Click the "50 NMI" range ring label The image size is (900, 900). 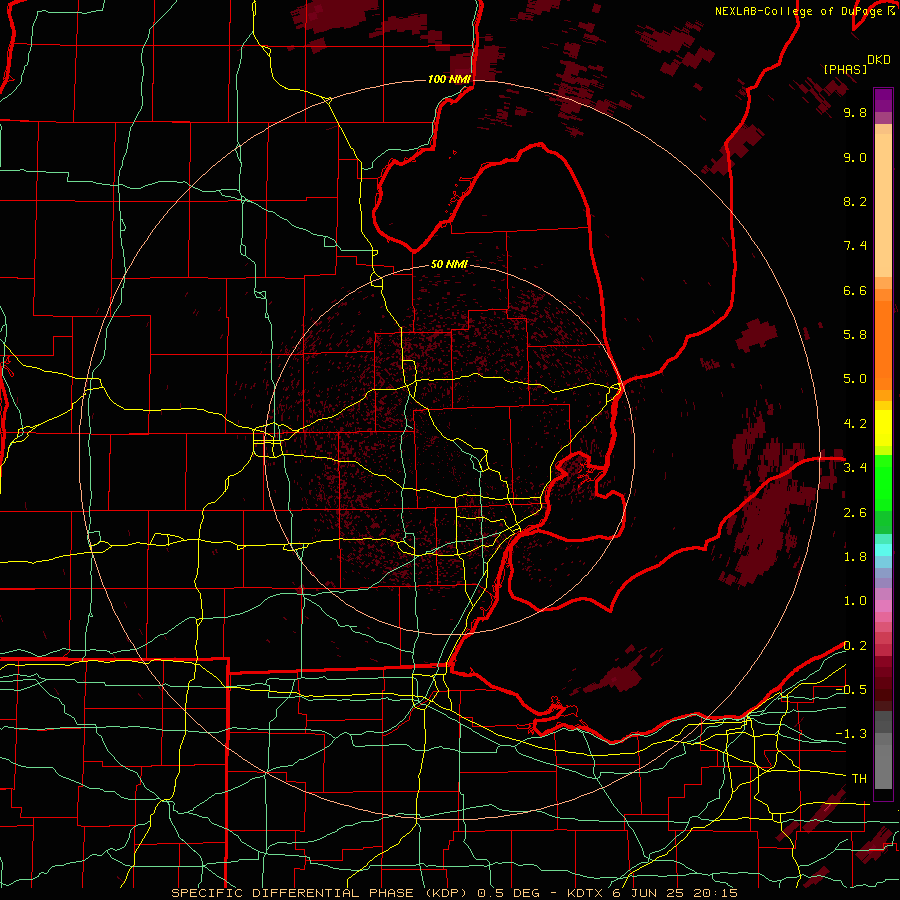click(449, 265)
